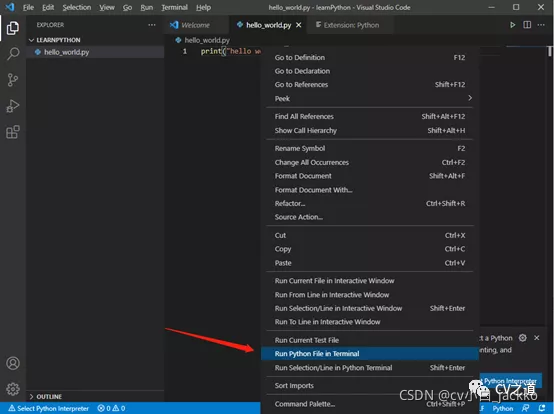Image resolution: width=554 pixels, height=414 pixels.
Task: Select hello_world.py in the Explorer tree
Action: 95,52
